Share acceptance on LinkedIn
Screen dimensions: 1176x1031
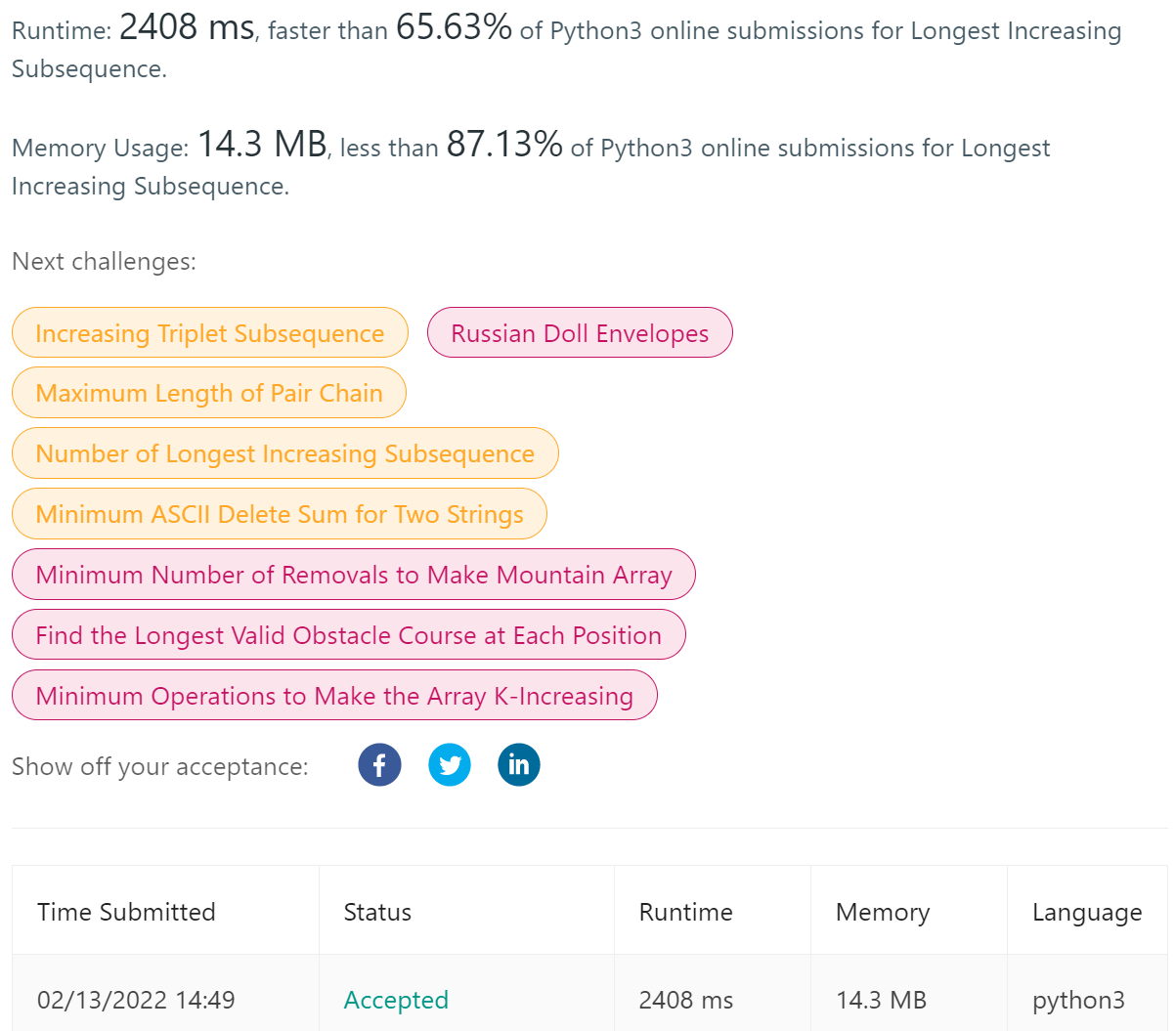[518, 764]
